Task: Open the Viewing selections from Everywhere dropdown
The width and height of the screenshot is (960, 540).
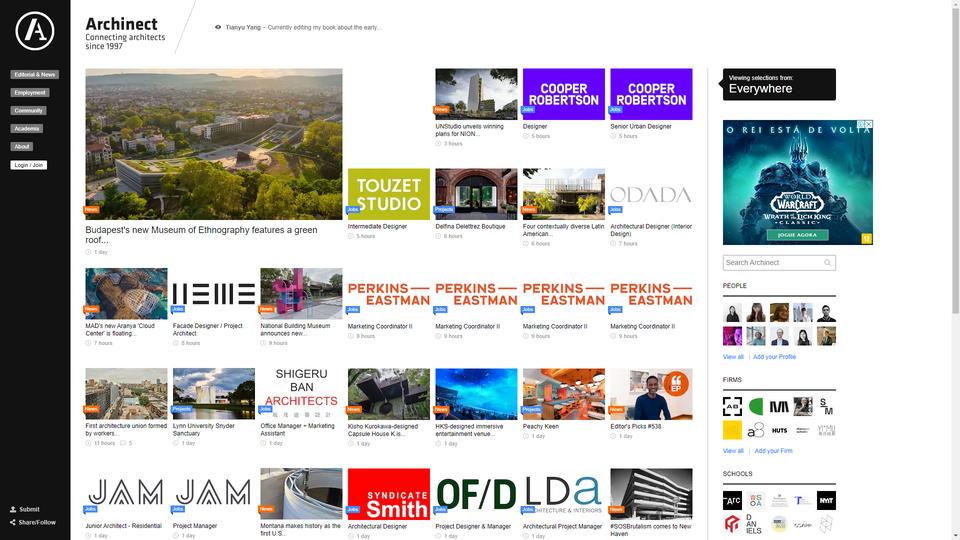Action: click(779, 84)
